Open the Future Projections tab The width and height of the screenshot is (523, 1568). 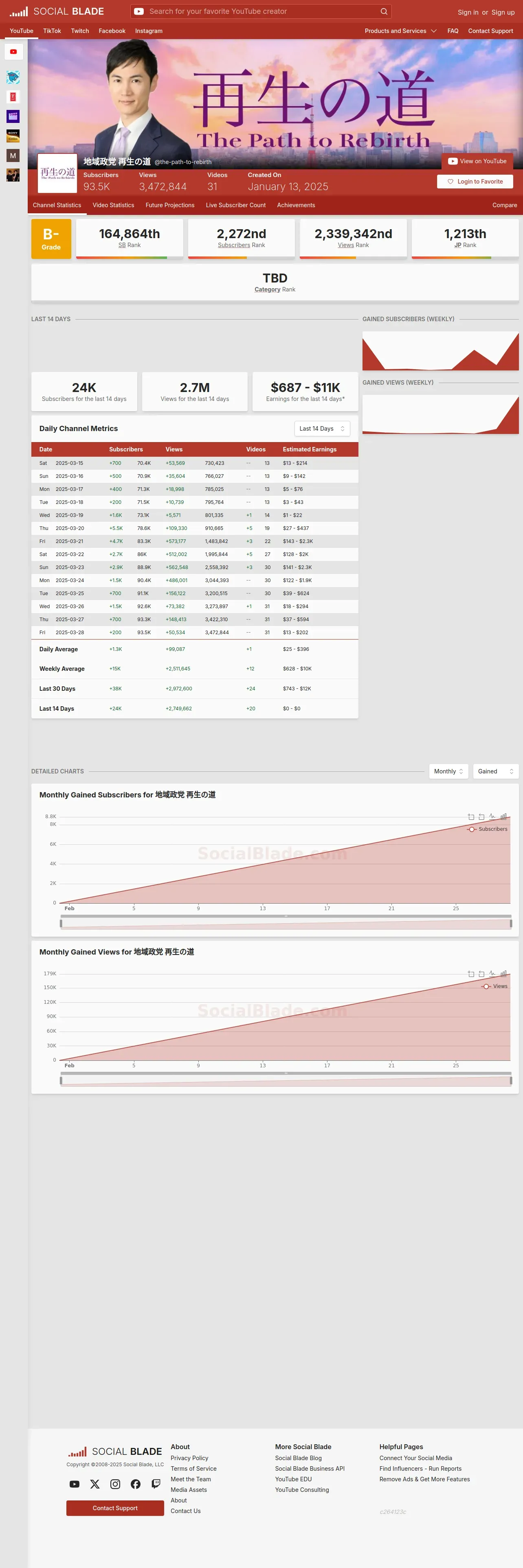(170, 205)
